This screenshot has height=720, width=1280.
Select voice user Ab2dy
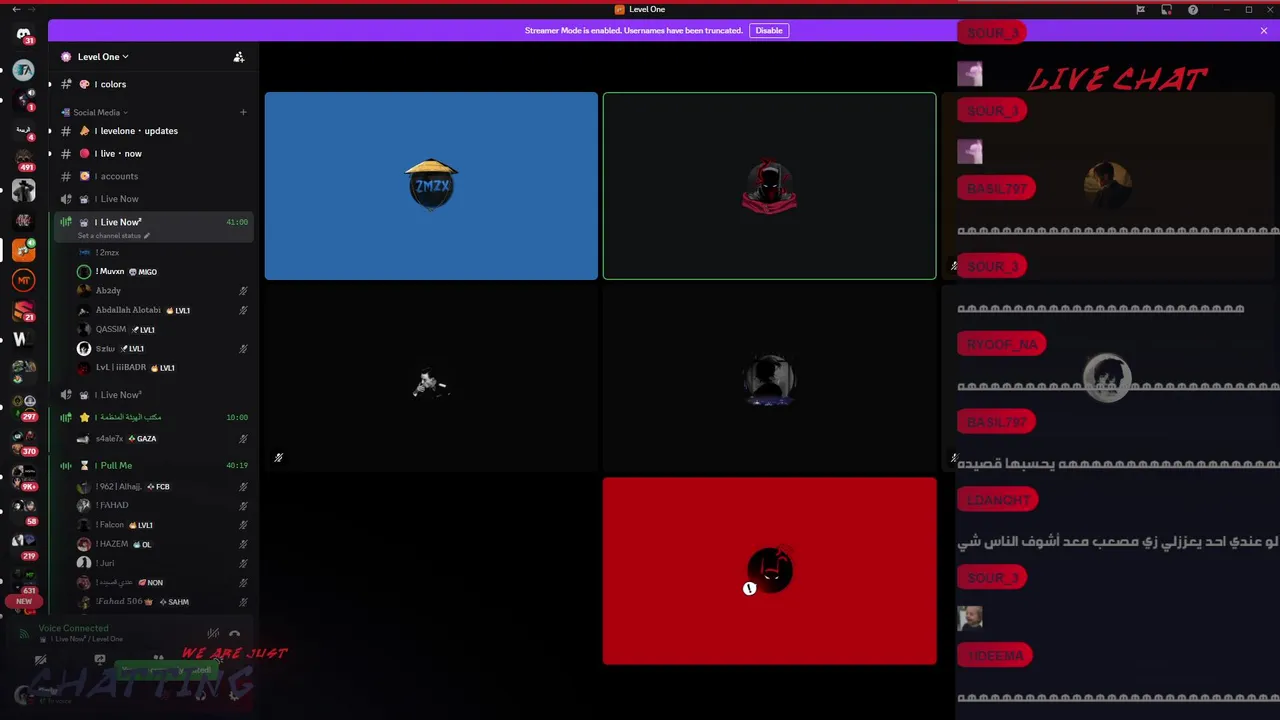tap(163, 290)
